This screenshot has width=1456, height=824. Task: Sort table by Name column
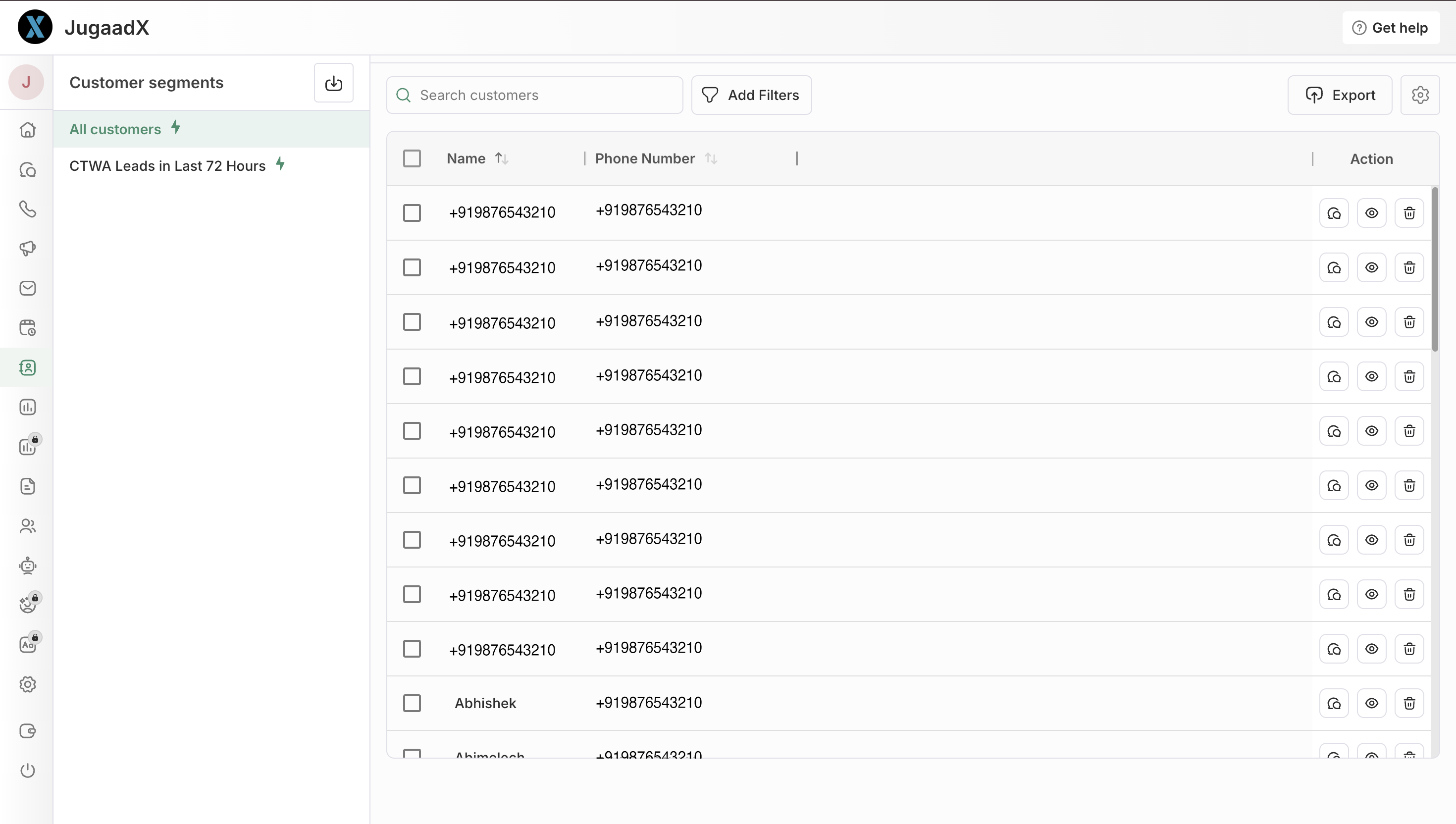pos(501,158)
